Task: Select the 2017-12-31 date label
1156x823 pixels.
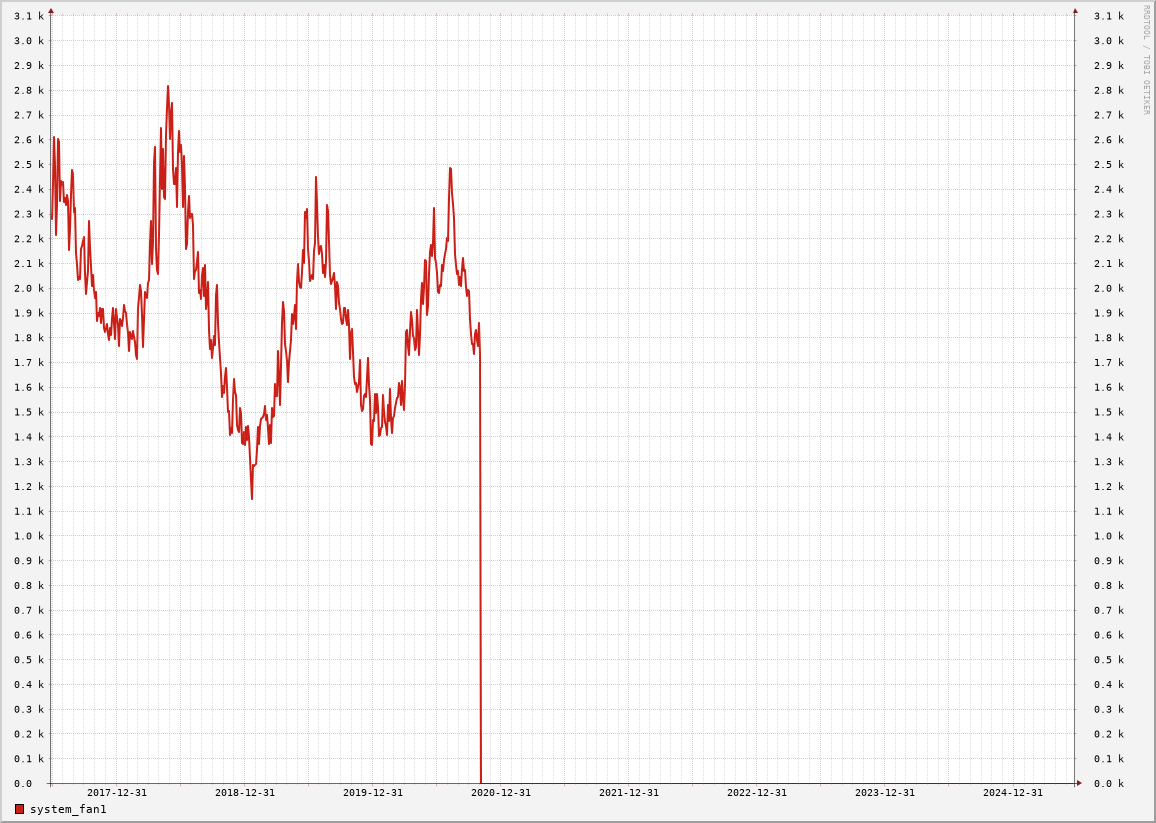Action: pyautogui.click(x=116, y=793)
